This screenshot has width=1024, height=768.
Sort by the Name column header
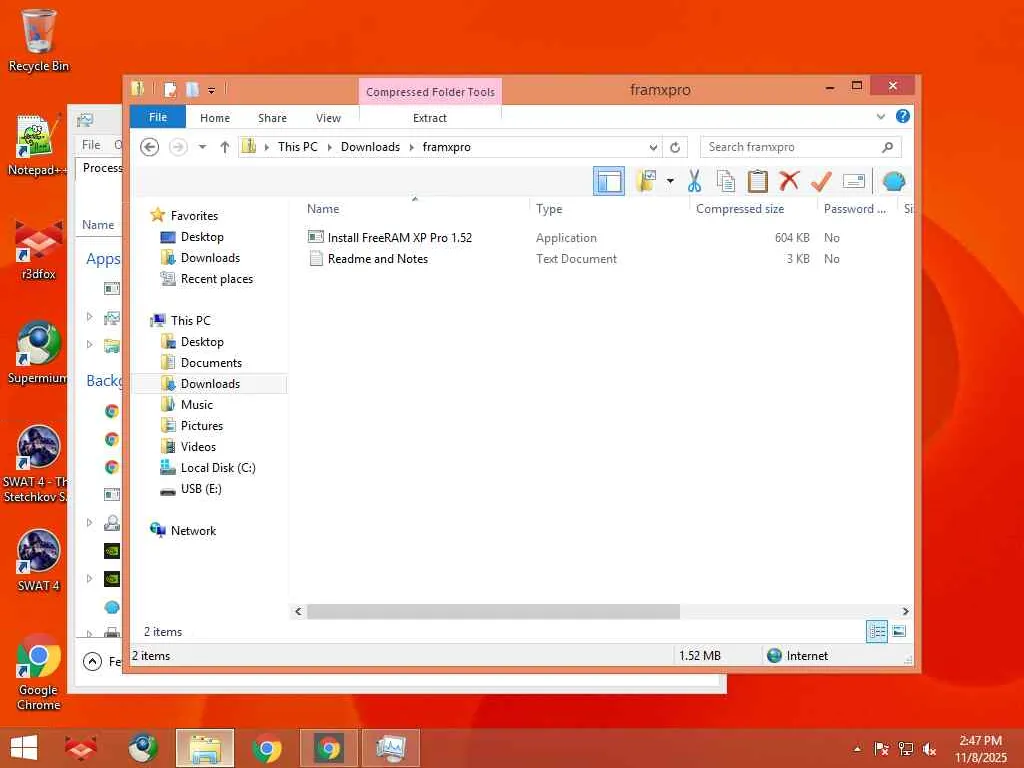click(x=323, y=208)
